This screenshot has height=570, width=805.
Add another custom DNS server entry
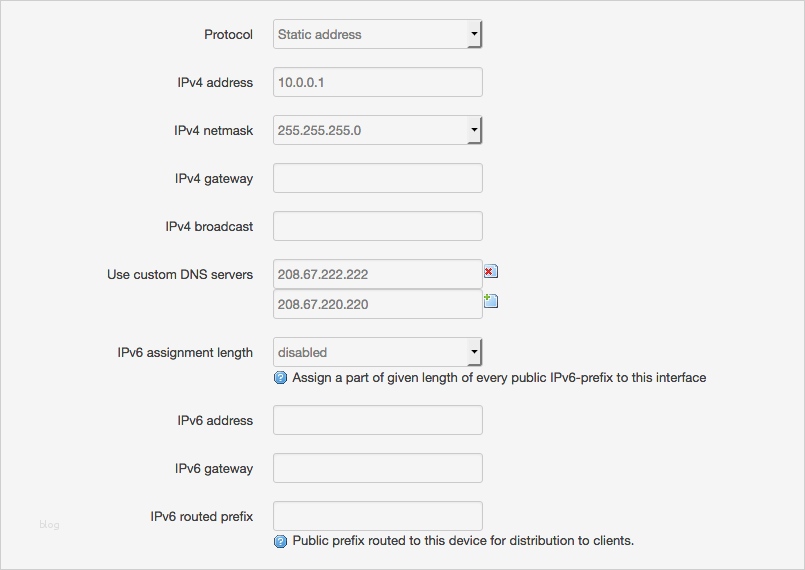click(x=490, y=301)
